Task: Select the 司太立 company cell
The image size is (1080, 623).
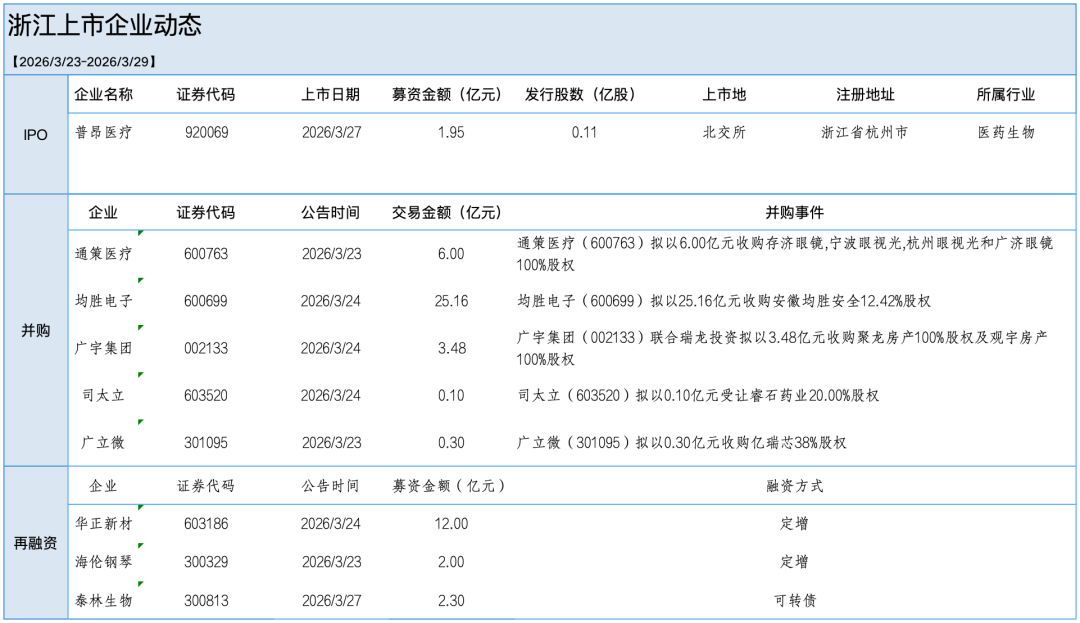Action: 103,395
